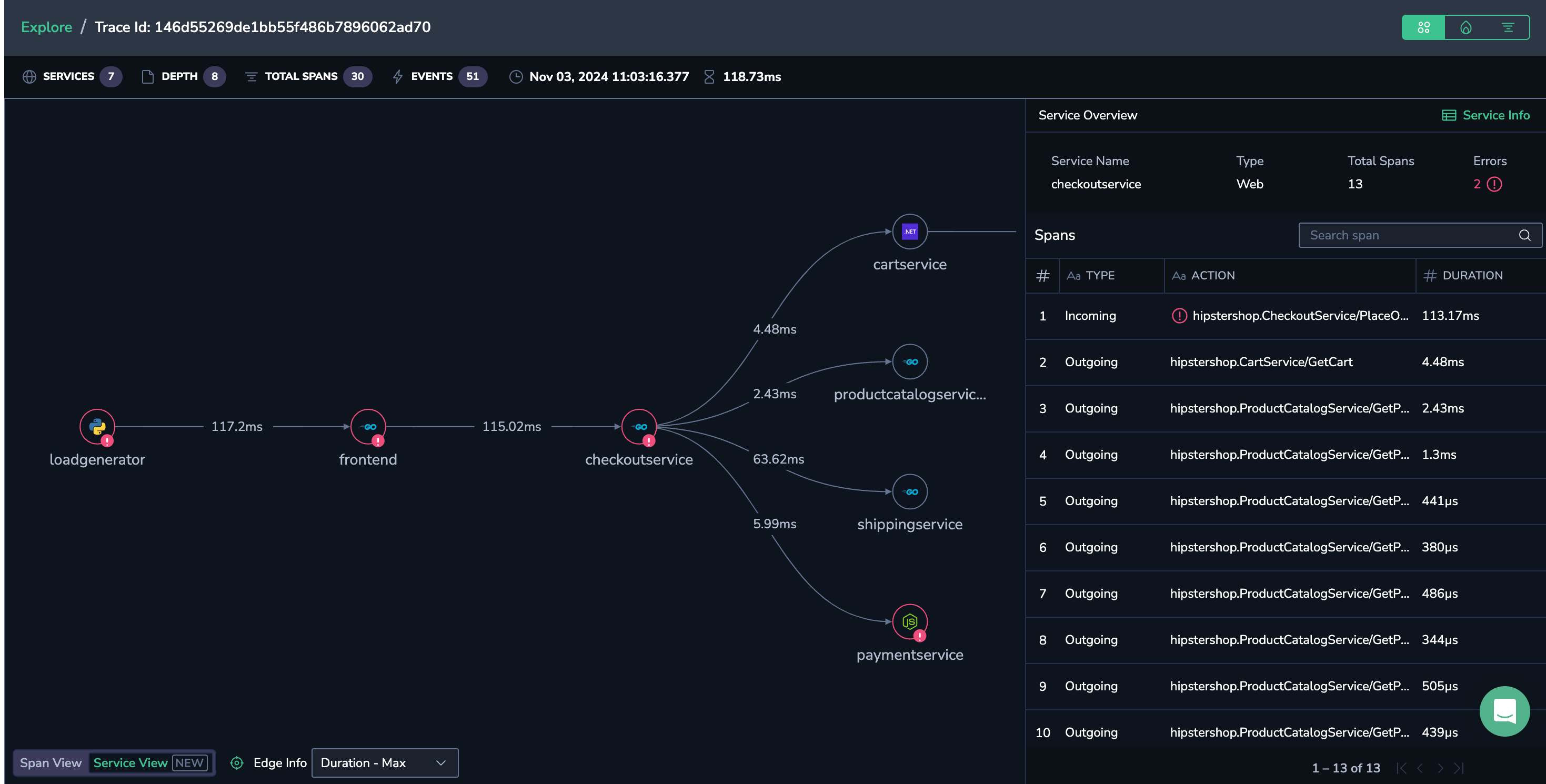Click the 115.02ms edge label

[511, 426]
